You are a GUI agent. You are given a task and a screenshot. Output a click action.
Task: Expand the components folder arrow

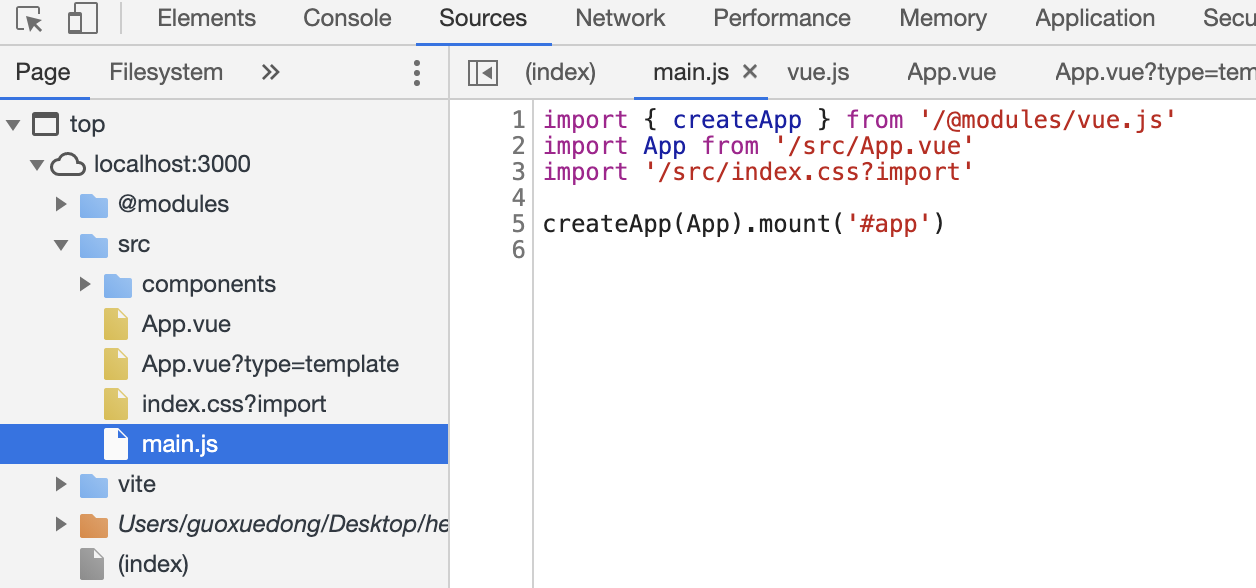pos(85,284)
